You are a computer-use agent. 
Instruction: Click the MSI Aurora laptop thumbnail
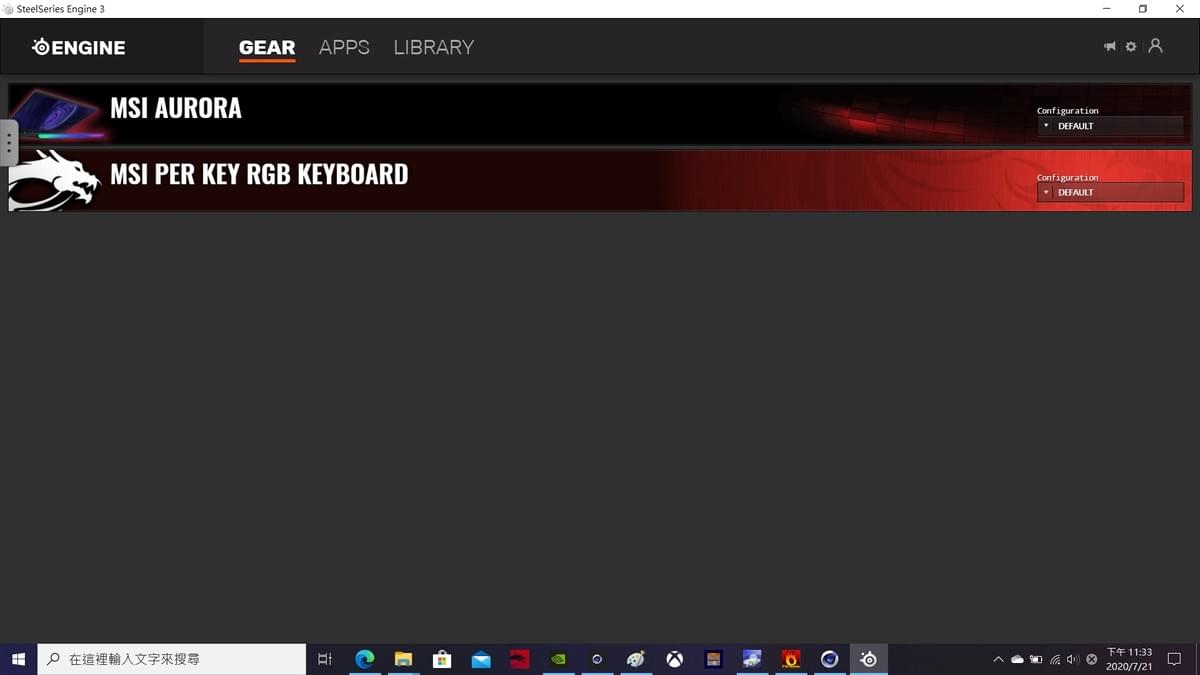tap(57, 113)
